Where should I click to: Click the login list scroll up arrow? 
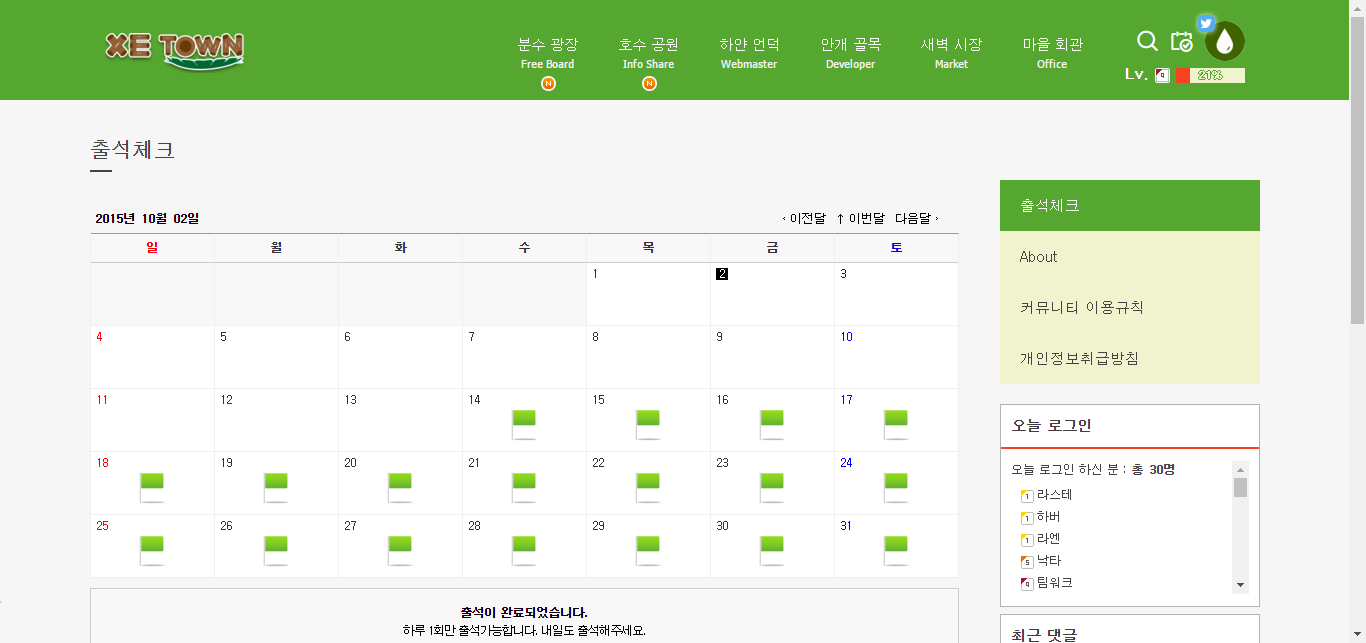point(1240,469)
